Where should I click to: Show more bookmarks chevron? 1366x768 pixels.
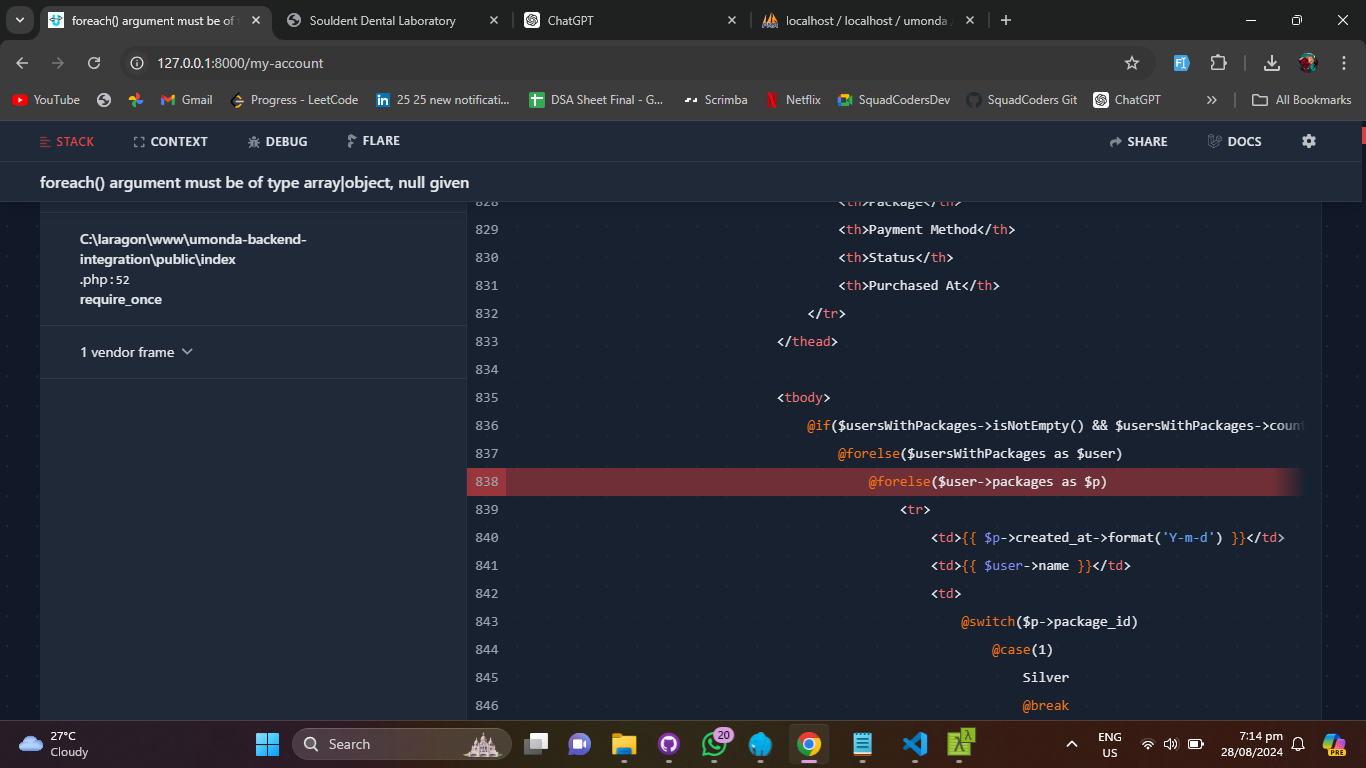[1212, 100]
